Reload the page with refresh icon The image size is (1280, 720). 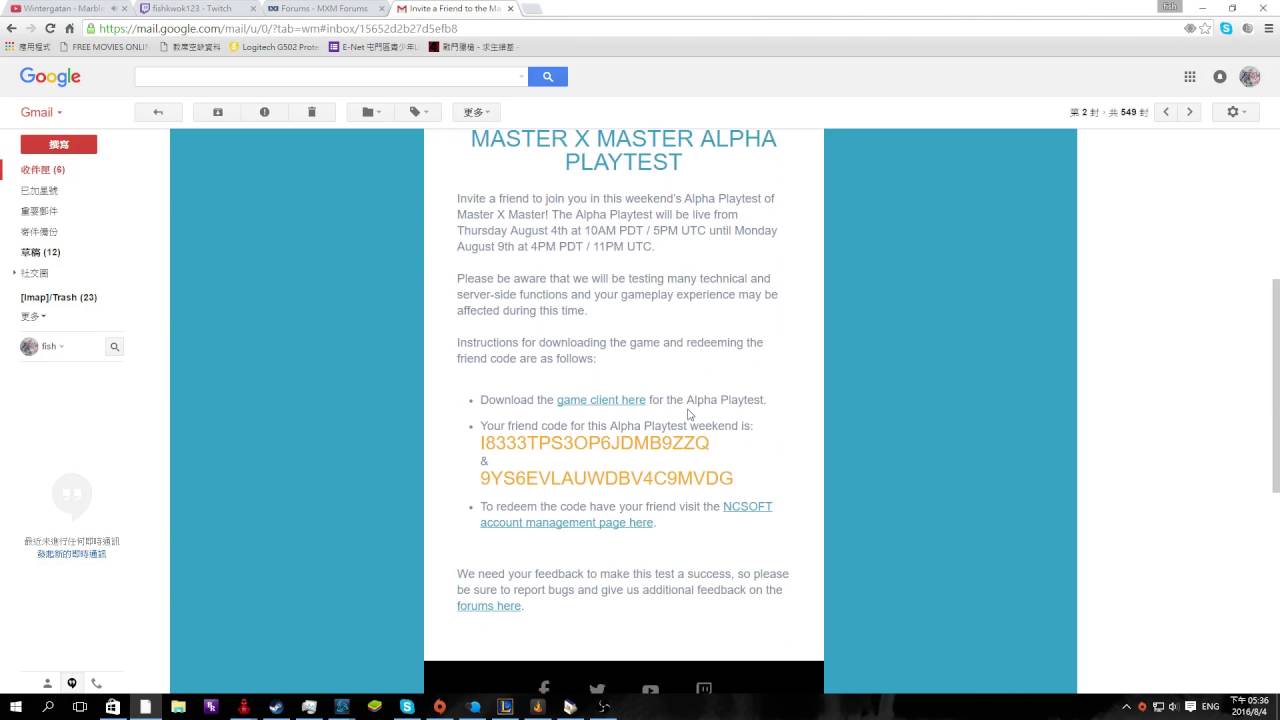(50, 29)
